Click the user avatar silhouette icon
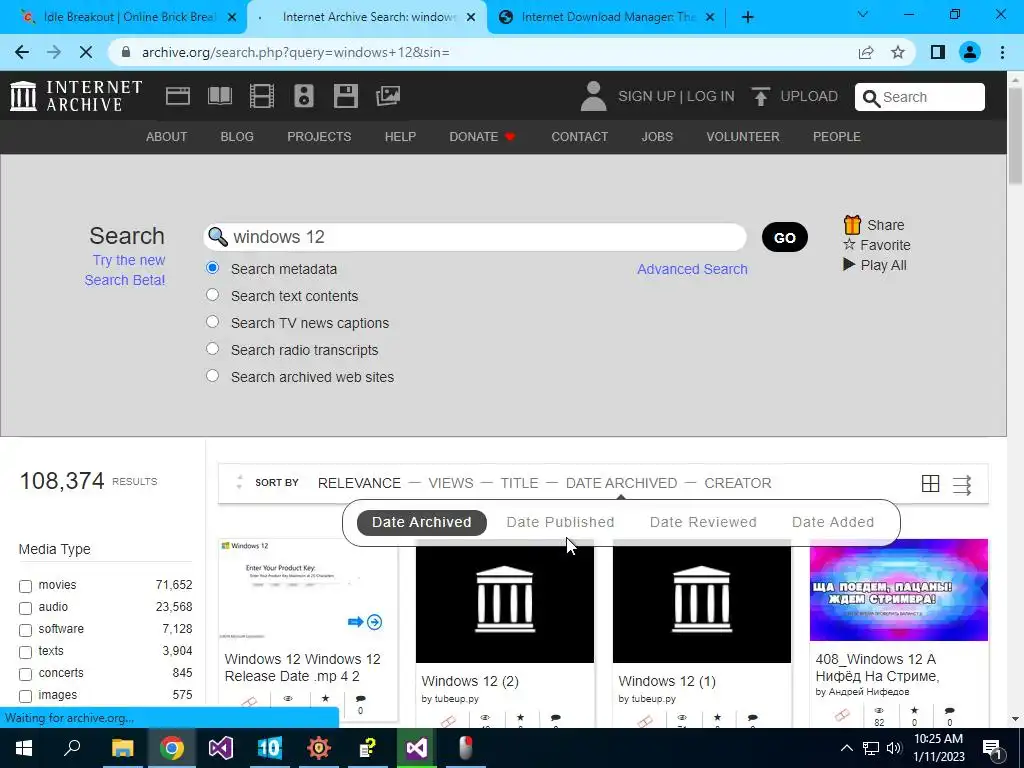 point(594,96)
